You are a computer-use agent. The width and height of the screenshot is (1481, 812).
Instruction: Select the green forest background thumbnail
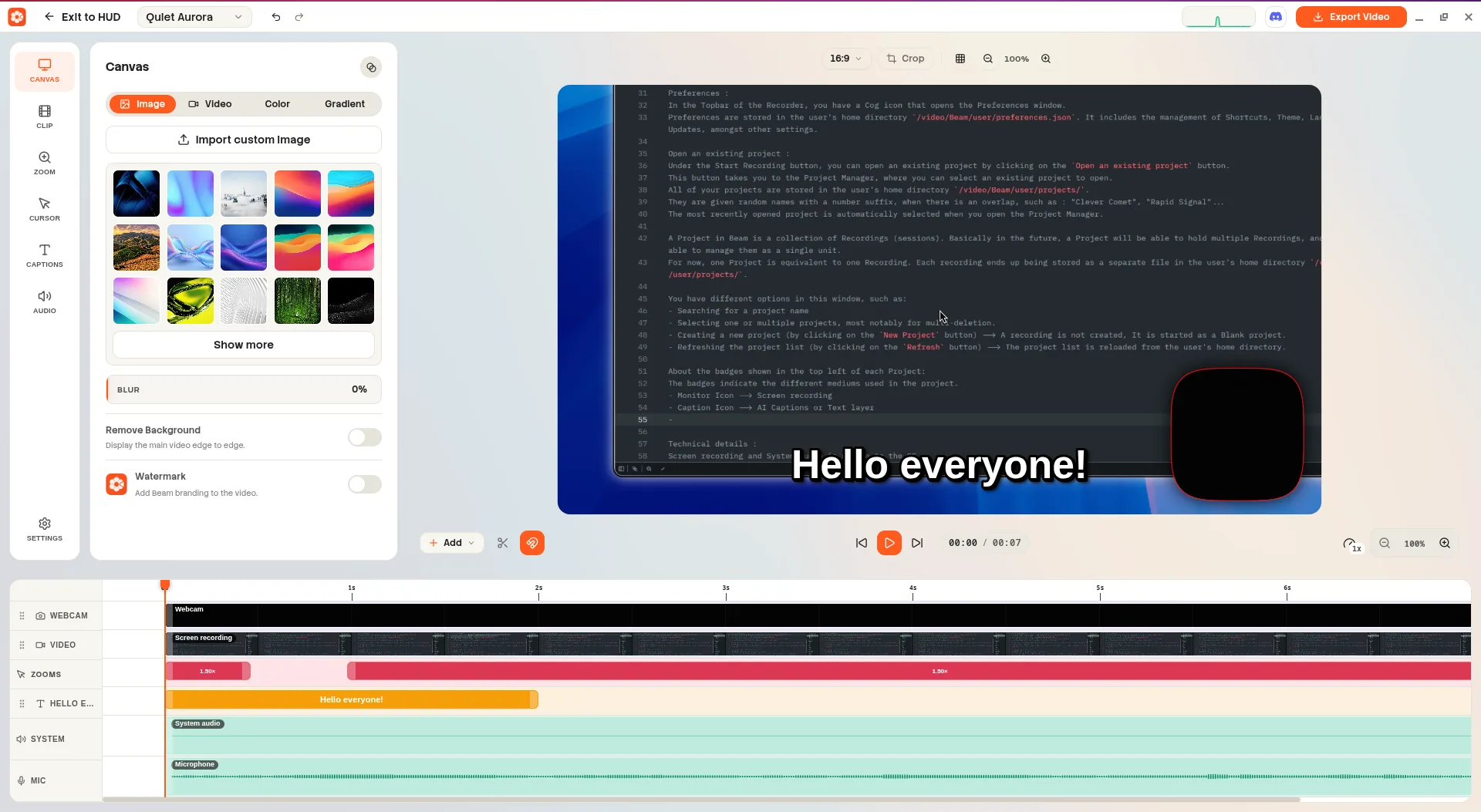298,301
